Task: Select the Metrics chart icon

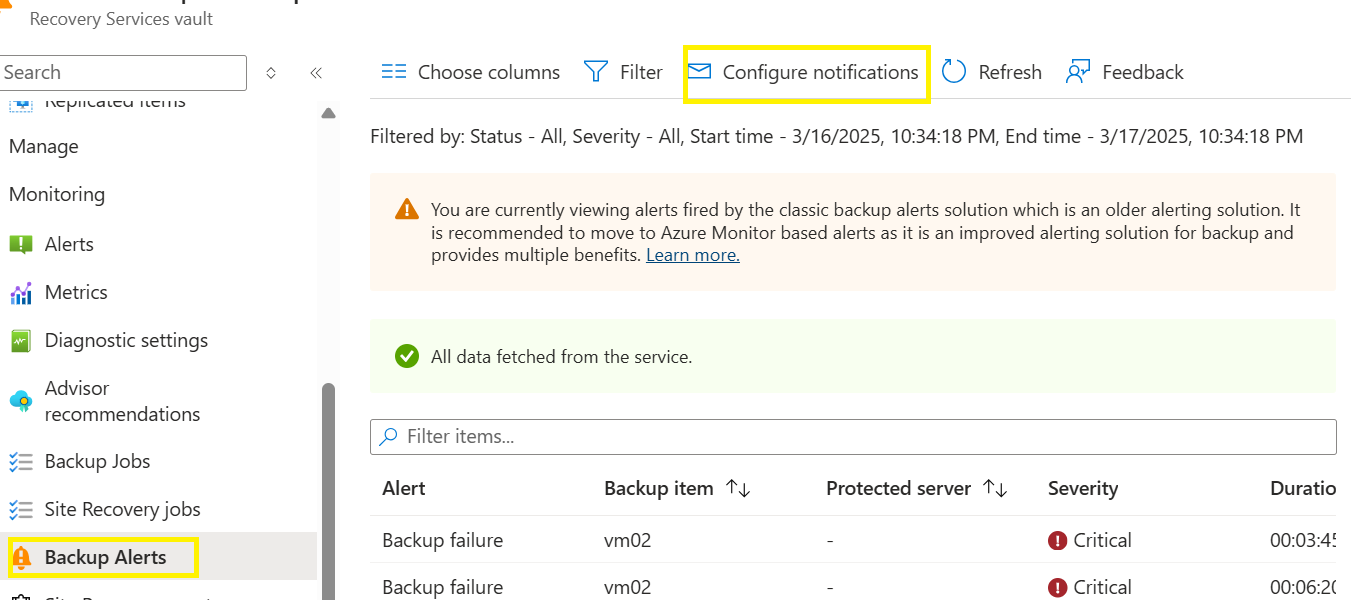Action: coord(21,293)
